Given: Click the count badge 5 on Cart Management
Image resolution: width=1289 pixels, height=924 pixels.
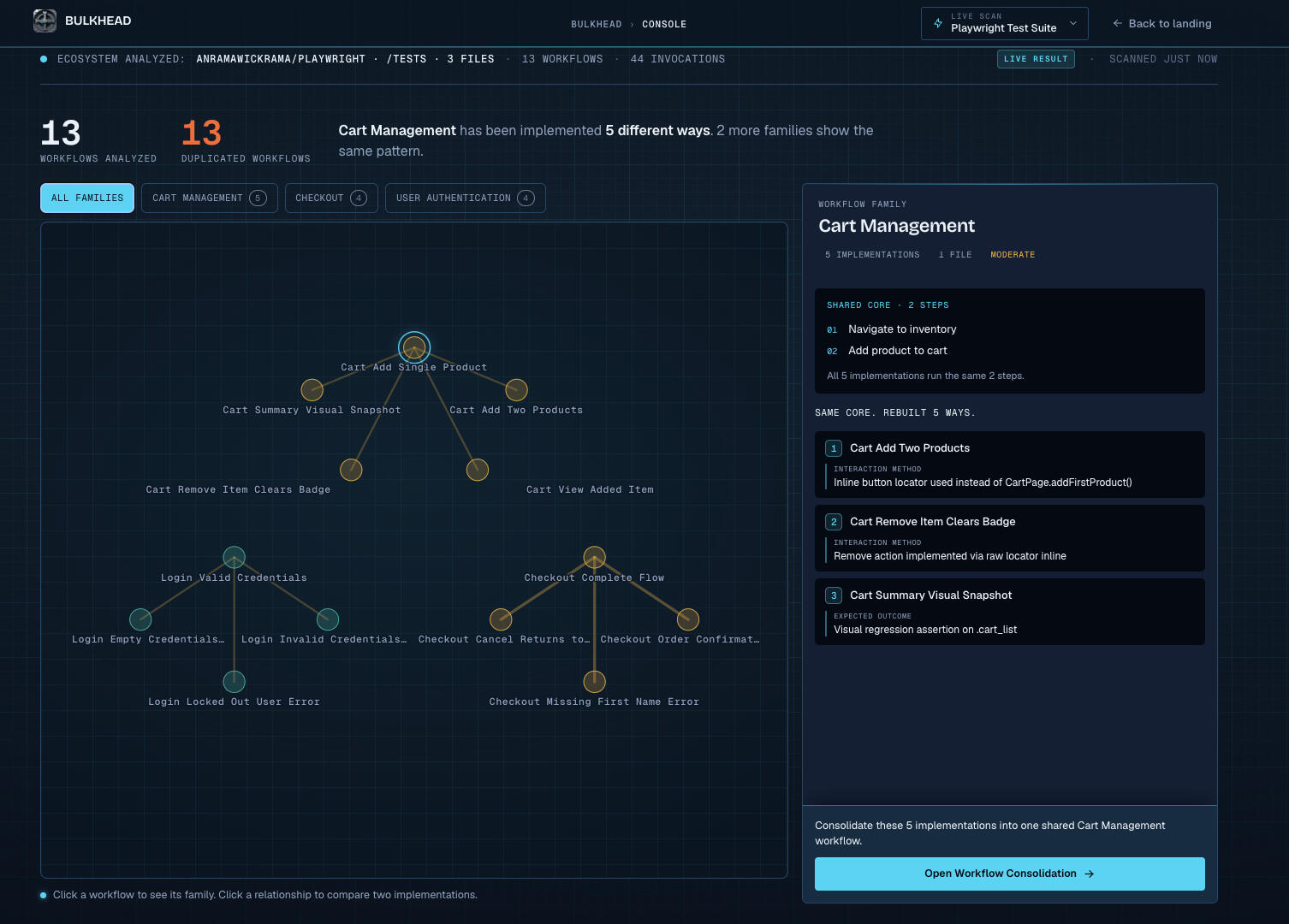Looking at the screenshot, I should tap(258, 198).
